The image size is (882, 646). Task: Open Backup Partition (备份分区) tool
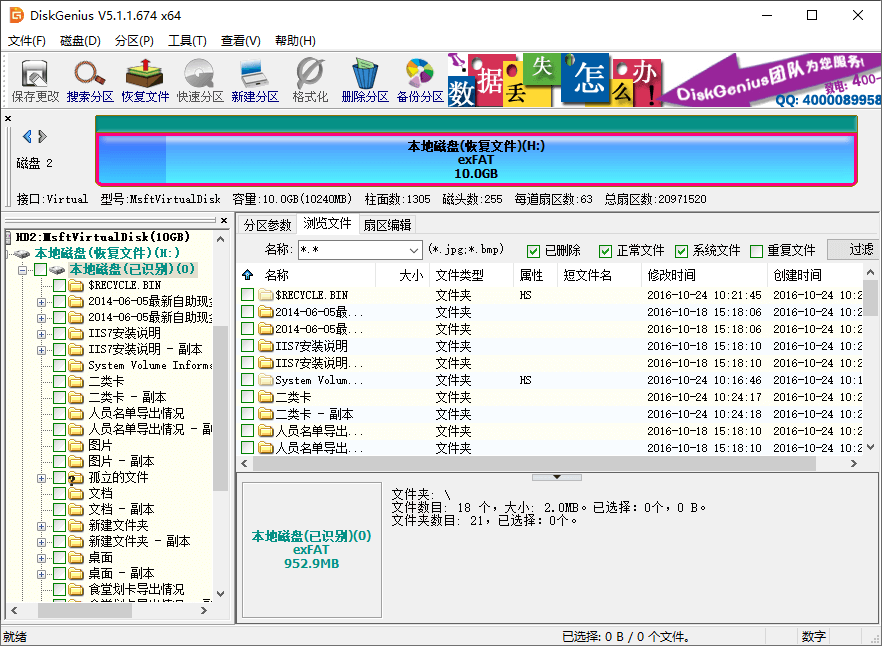420,81
